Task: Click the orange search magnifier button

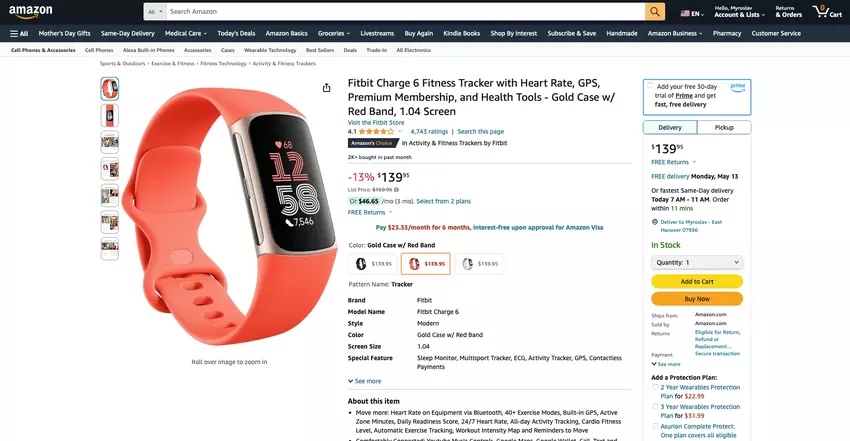Action: pos(655,11)
